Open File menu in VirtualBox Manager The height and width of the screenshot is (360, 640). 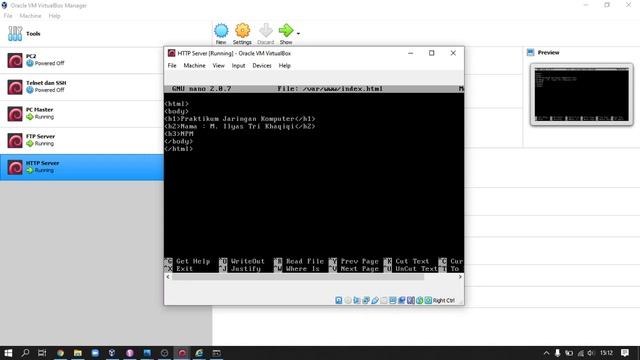[x=8, y=16]
